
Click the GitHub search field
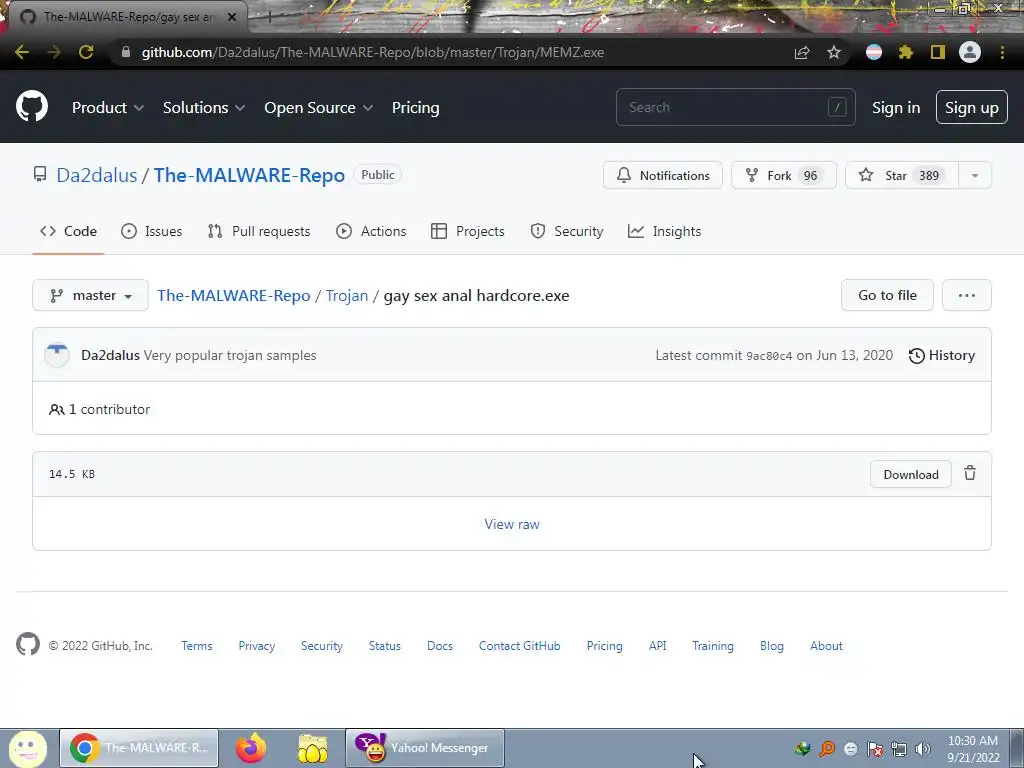[x=735, y=107]
